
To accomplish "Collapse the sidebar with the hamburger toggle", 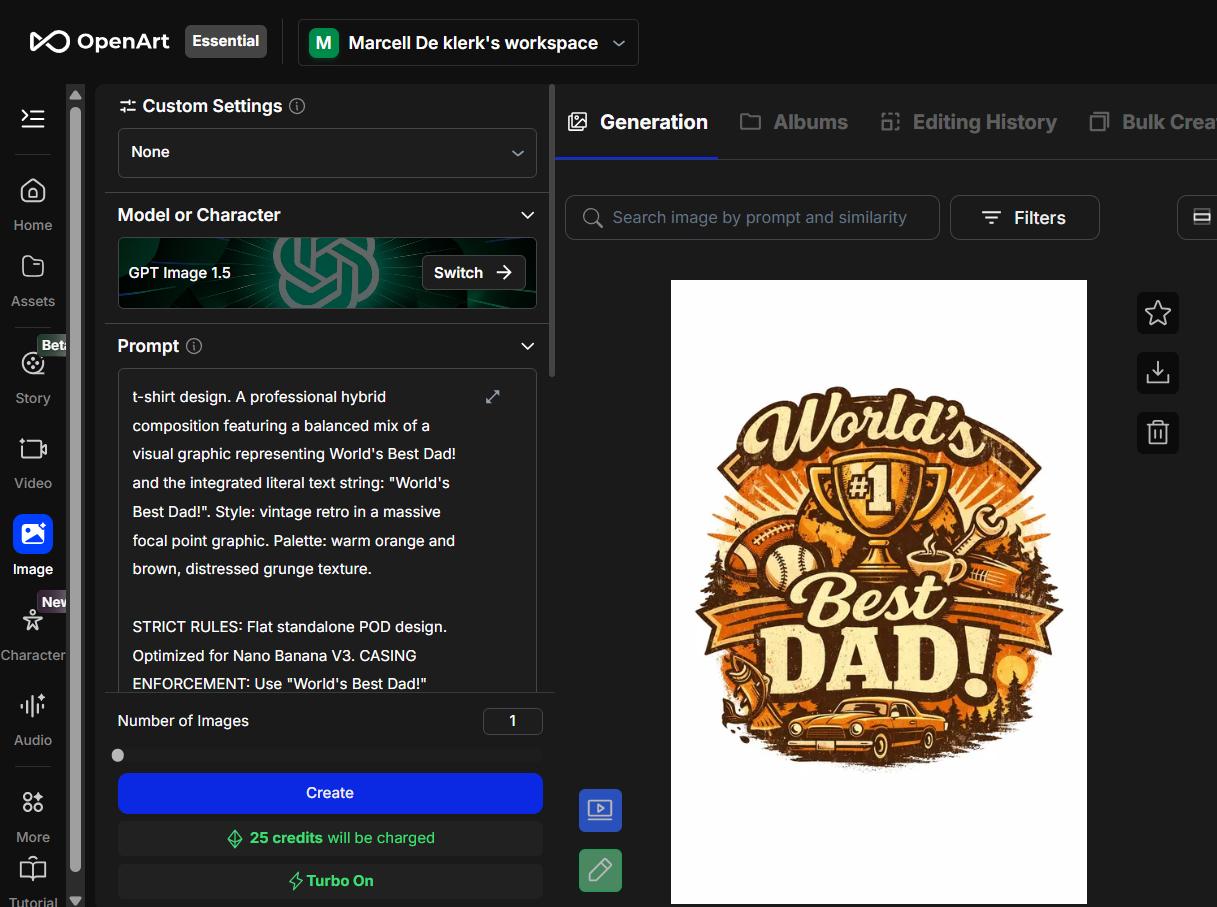I will tap(32, 118).
